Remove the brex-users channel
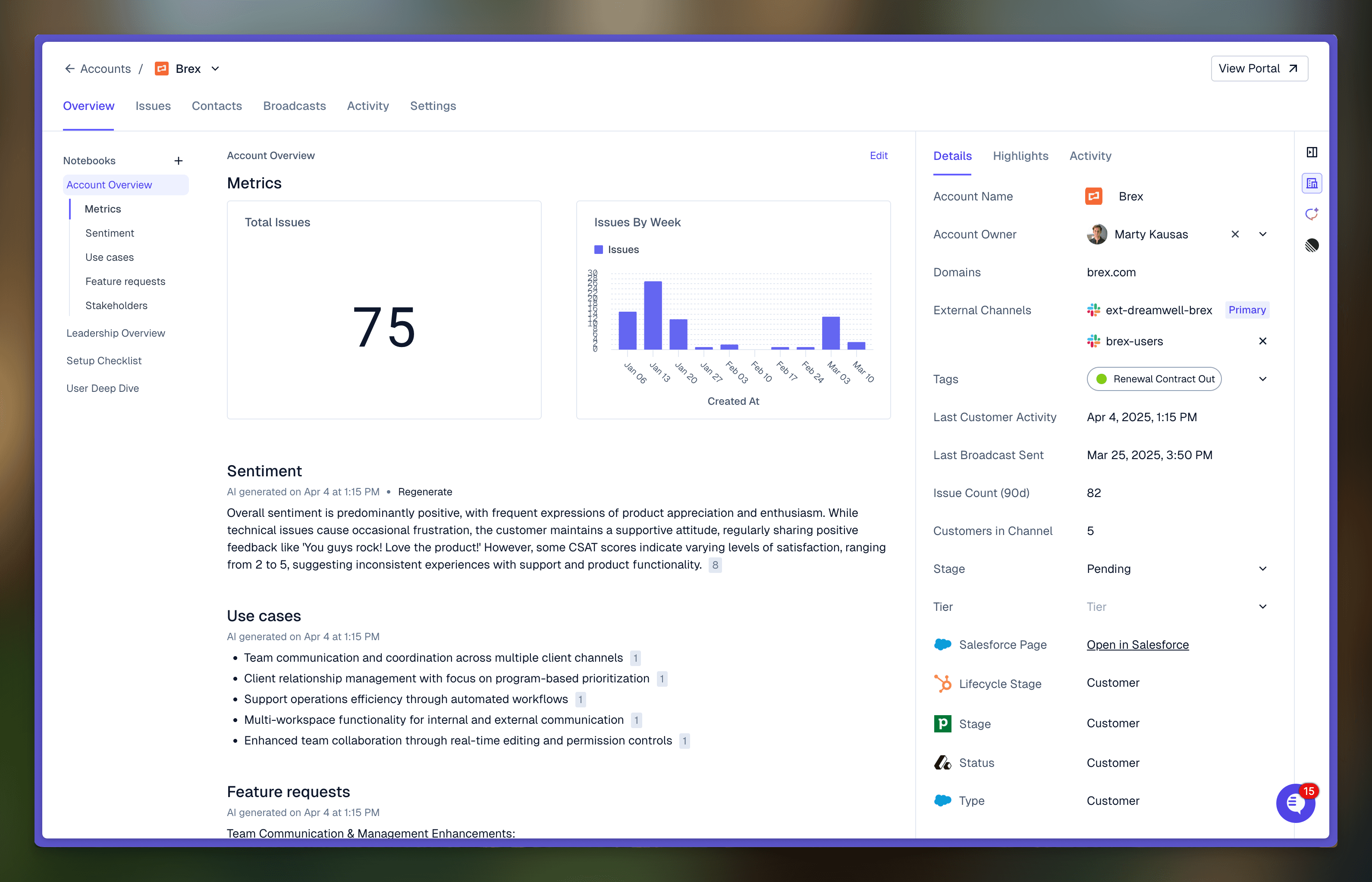 coord(1262,341)
